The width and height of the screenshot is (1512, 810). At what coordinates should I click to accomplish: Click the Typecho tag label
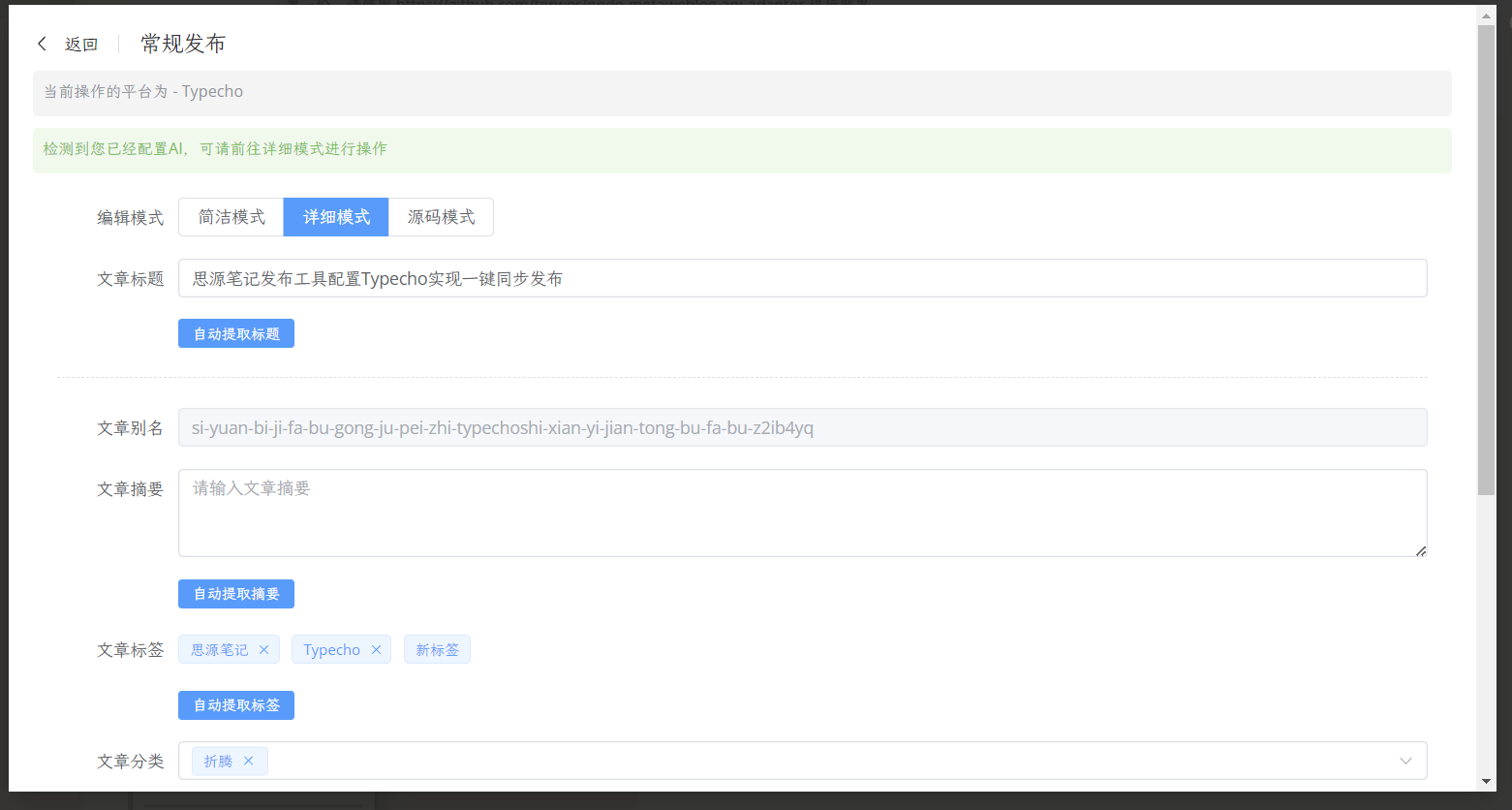[331, 650]
